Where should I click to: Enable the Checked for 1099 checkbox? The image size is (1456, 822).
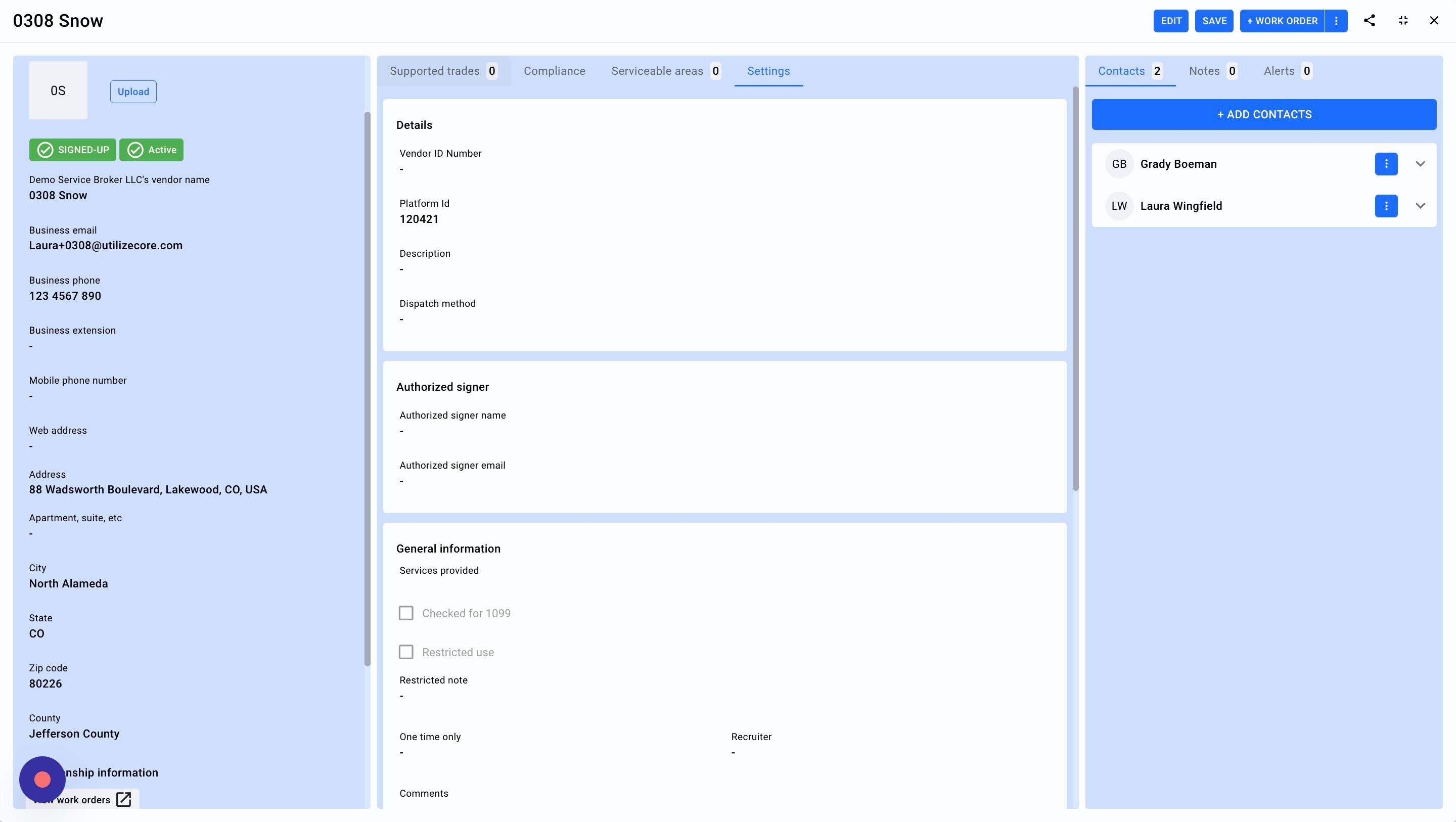[x=406, y=613]
